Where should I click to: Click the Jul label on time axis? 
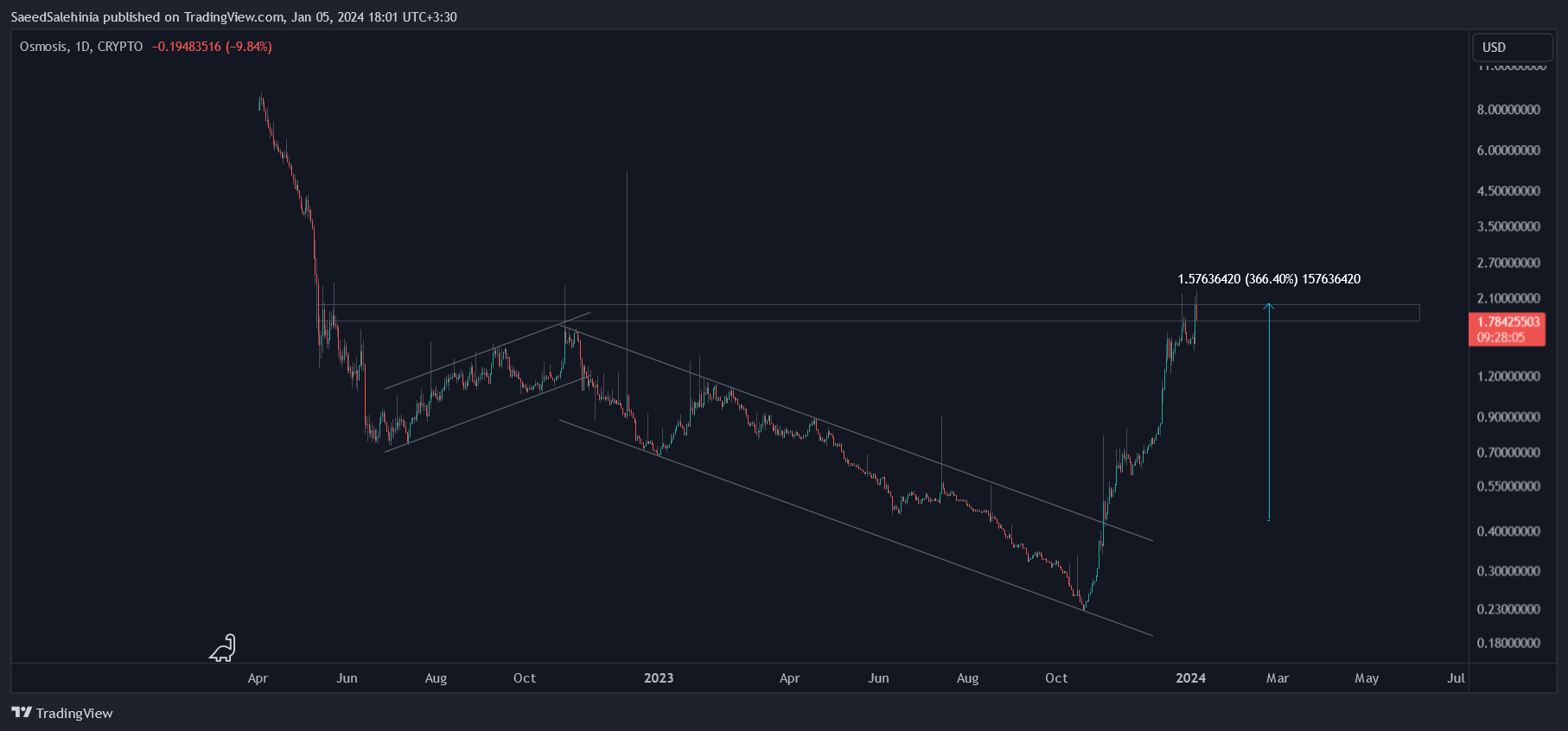tap(1456, 678)
